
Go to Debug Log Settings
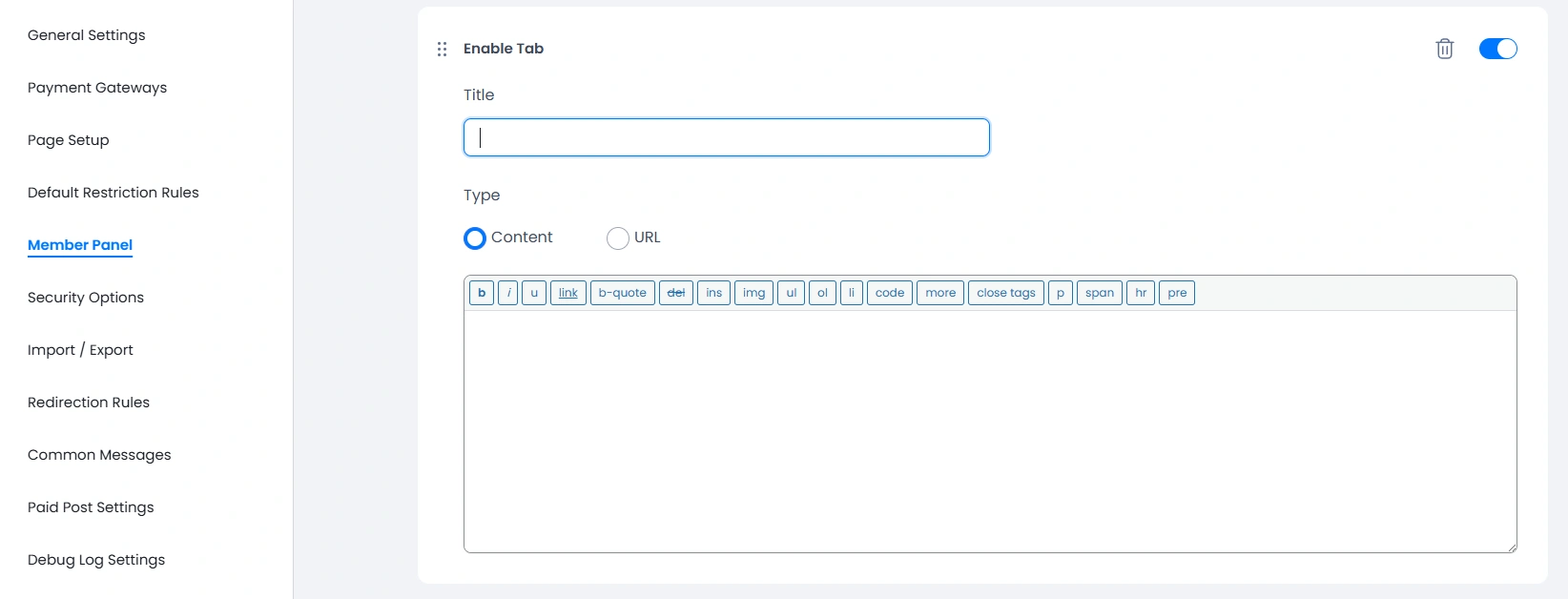pyautogui.click(x=95, y=560)
